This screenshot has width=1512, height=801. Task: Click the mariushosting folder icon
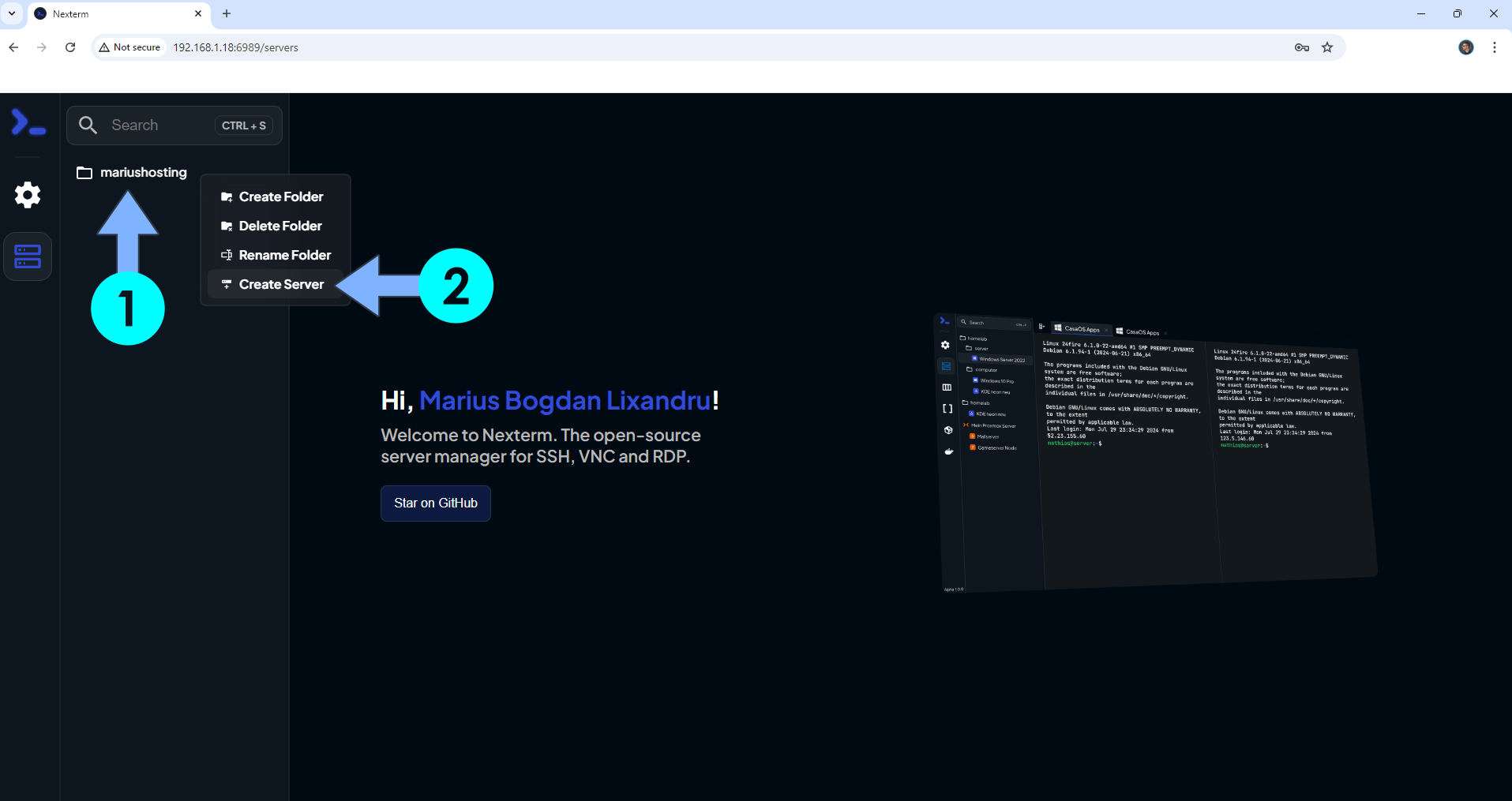pos(84,173)
